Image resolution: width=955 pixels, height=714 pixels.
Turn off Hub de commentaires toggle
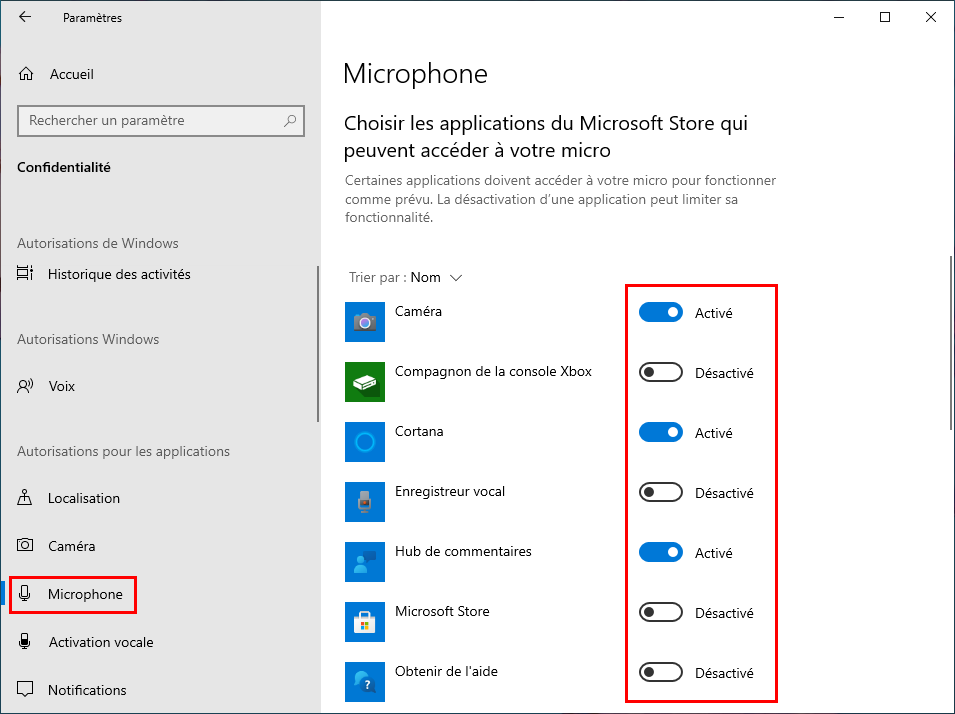661,553
